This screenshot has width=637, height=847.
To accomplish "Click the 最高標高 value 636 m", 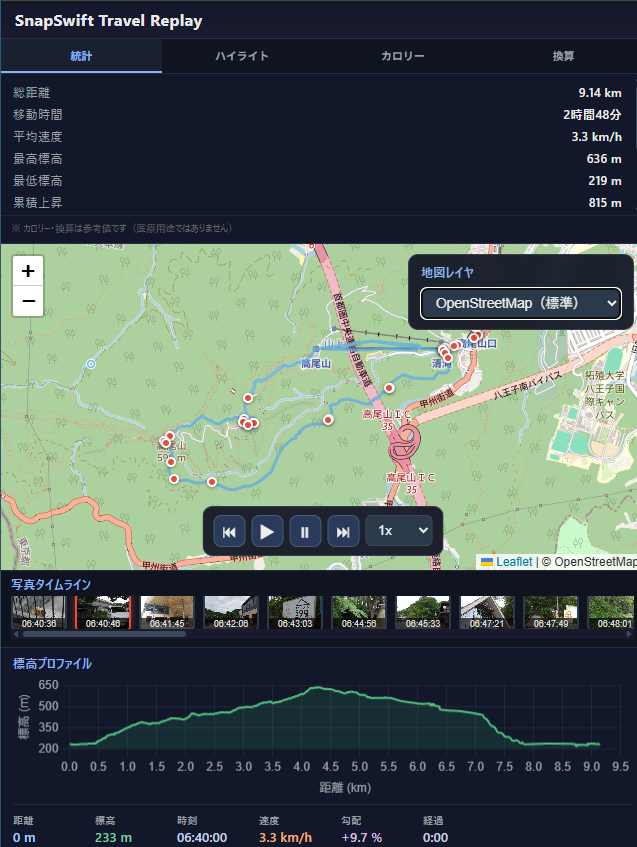I will coord(604,159).
